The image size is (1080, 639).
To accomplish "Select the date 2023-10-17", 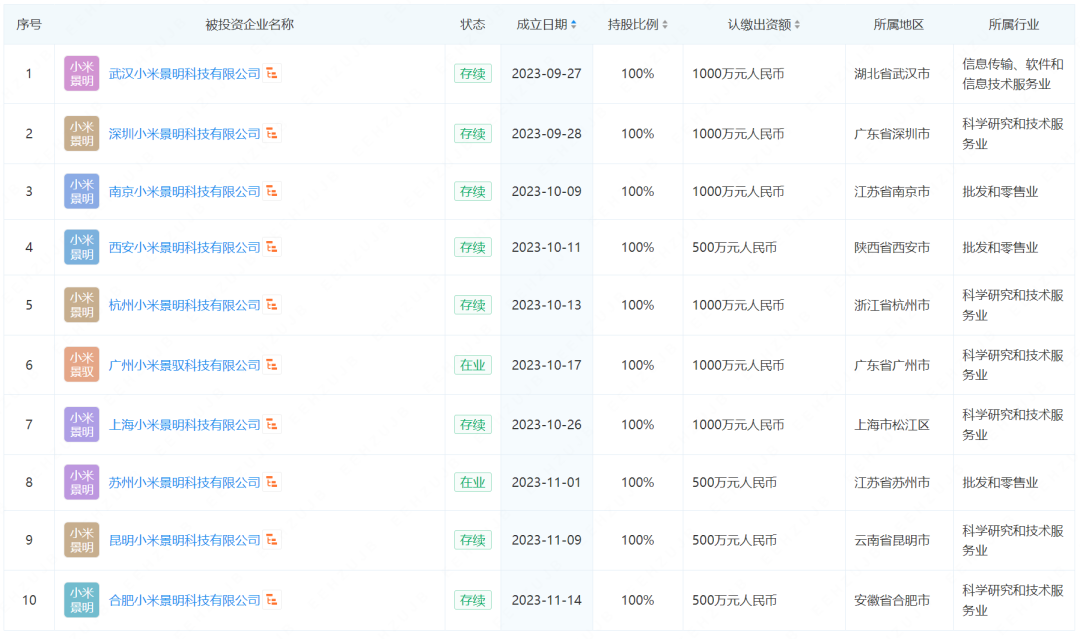I will tap(546, 365).
